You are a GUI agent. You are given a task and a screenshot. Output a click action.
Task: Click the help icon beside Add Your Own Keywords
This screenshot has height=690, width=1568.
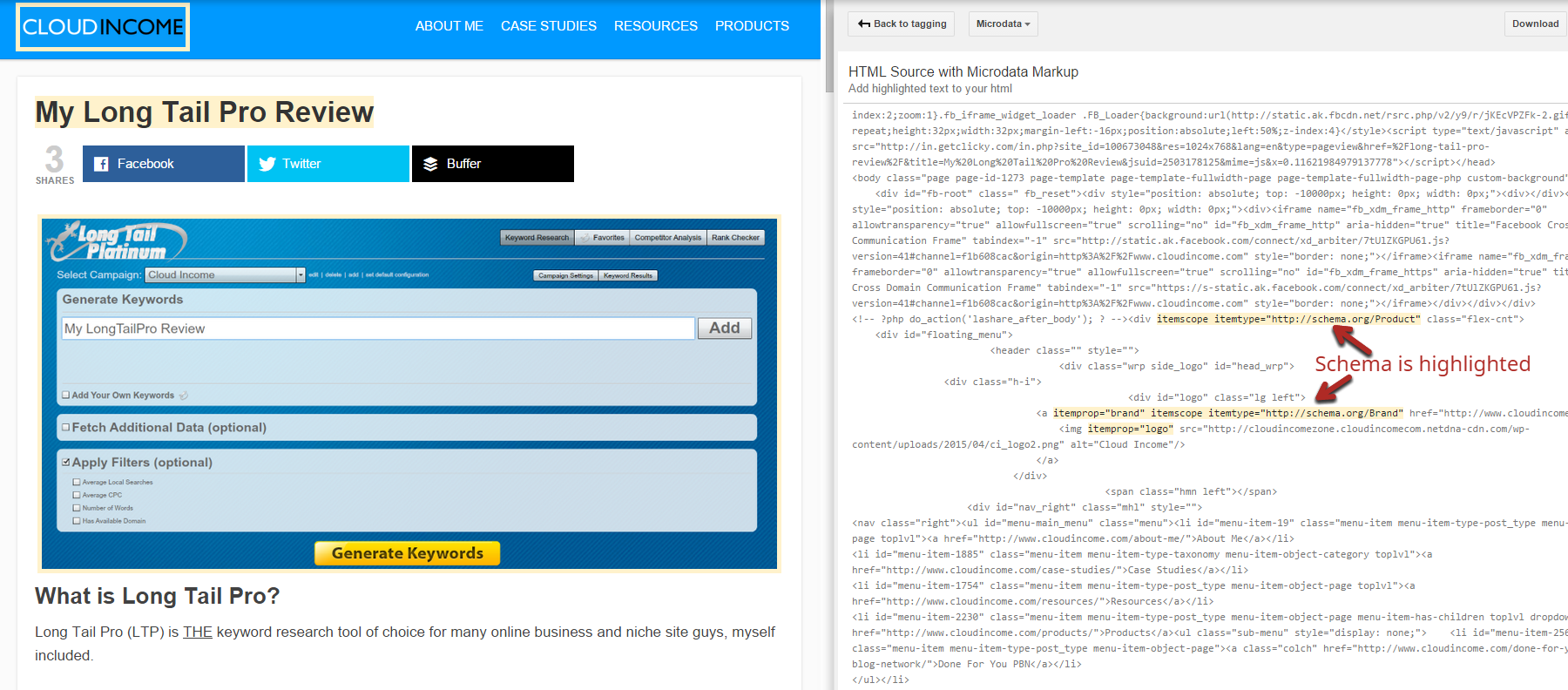pos(183,396)
